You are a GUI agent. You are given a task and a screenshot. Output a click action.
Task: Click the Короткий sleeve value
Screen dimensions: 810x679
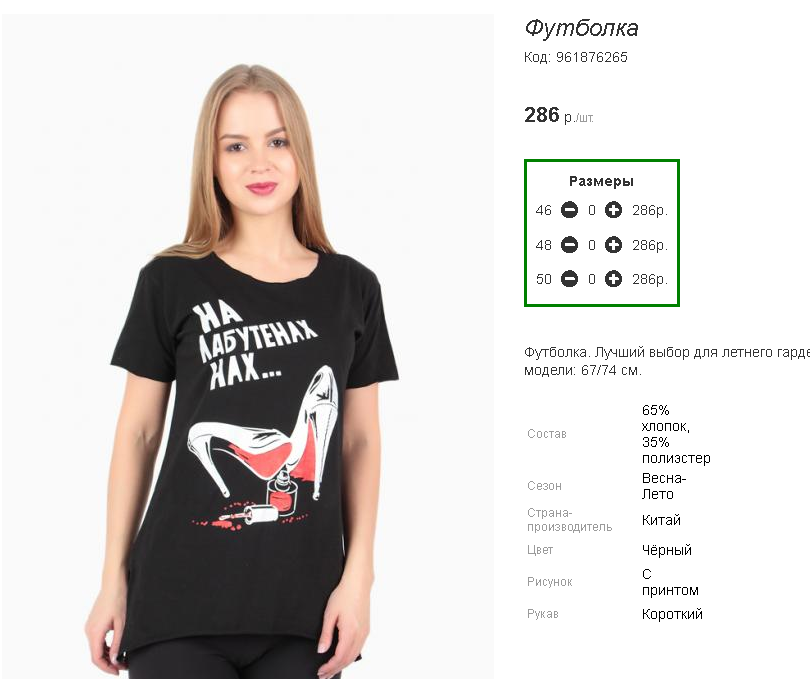(x=672, y=614)
